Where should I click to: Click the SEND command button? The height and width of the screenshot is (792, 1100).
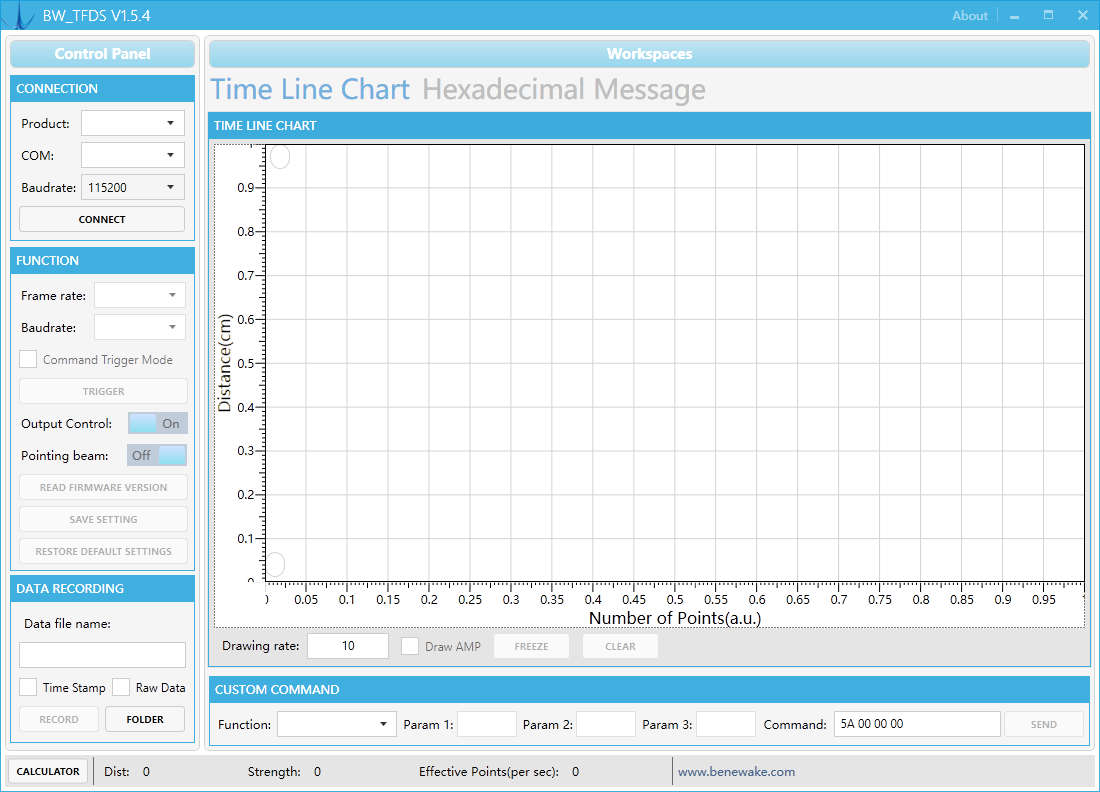pos(1044,724)
